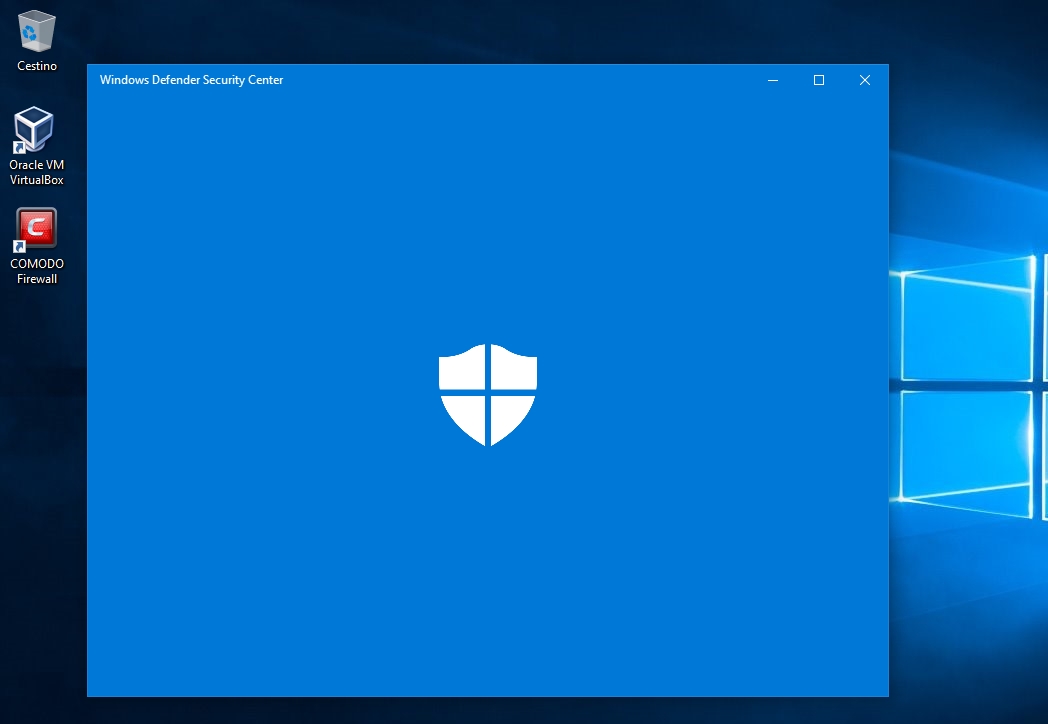Click empty desktop area above the Defender window
This screenshot has width=1048, height=724.
click(x=500, y=30)
